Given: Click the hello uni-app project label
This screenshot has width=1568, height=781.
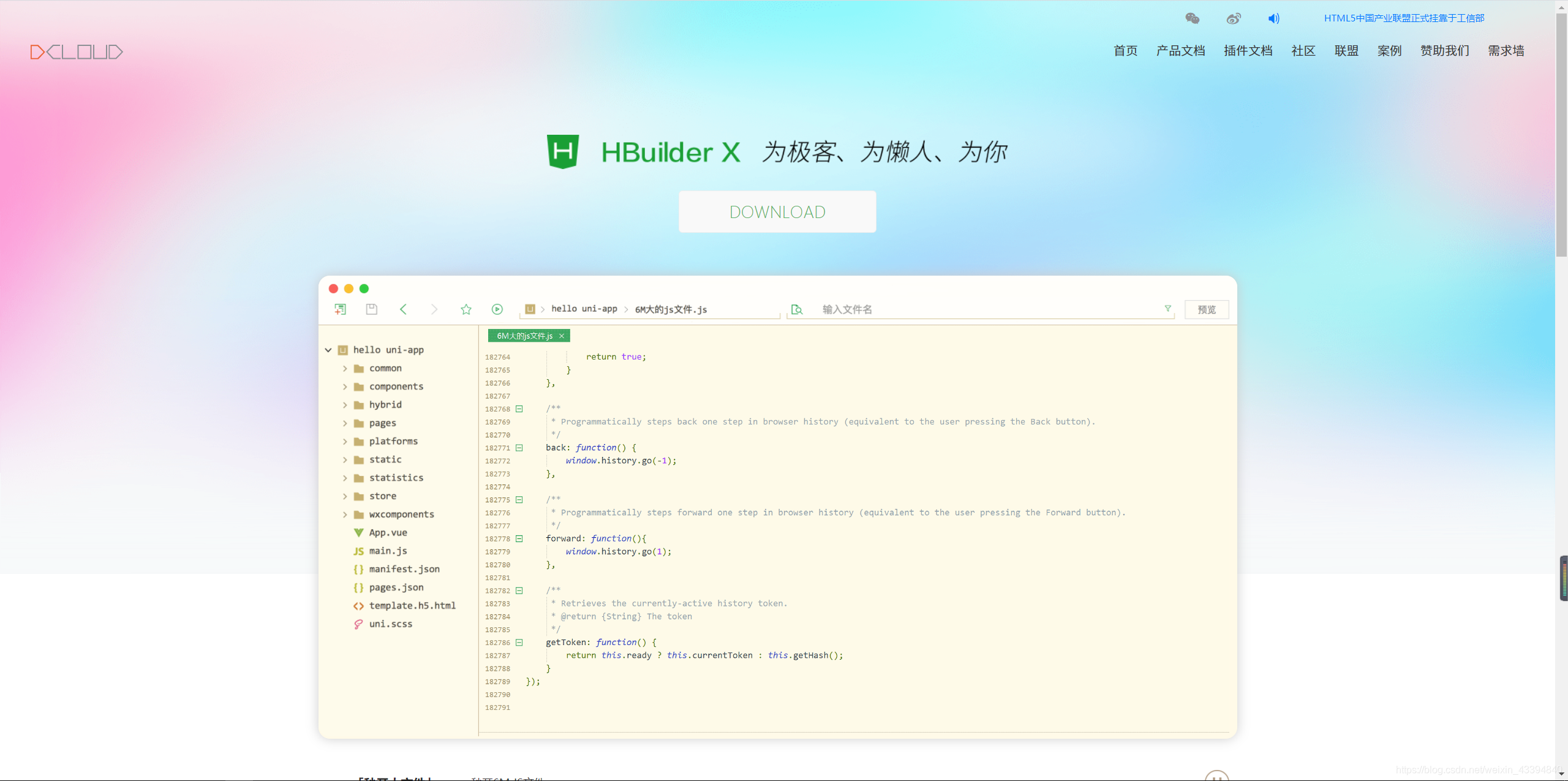Looking at the screenshot, I should [x=388, y=350].
